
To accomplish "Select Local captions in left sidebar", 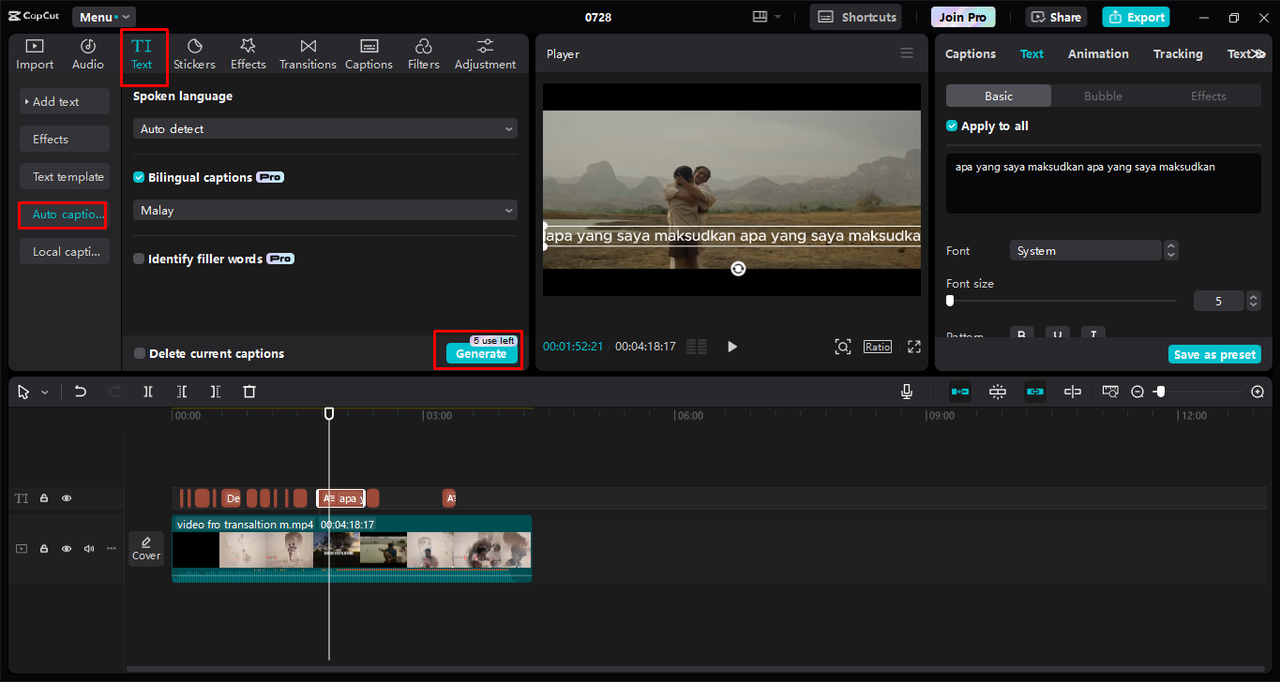I will coord(65,252).
